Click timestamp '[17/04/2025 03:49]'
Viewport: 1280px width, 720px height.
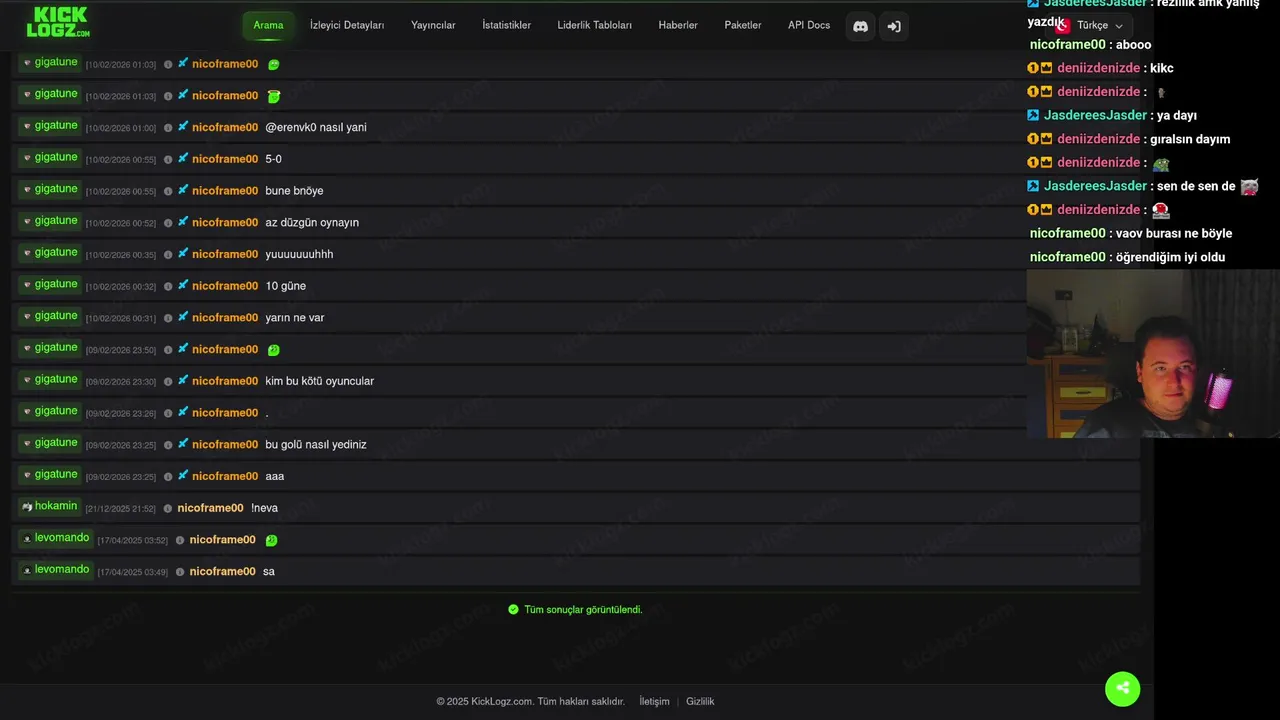133,572
